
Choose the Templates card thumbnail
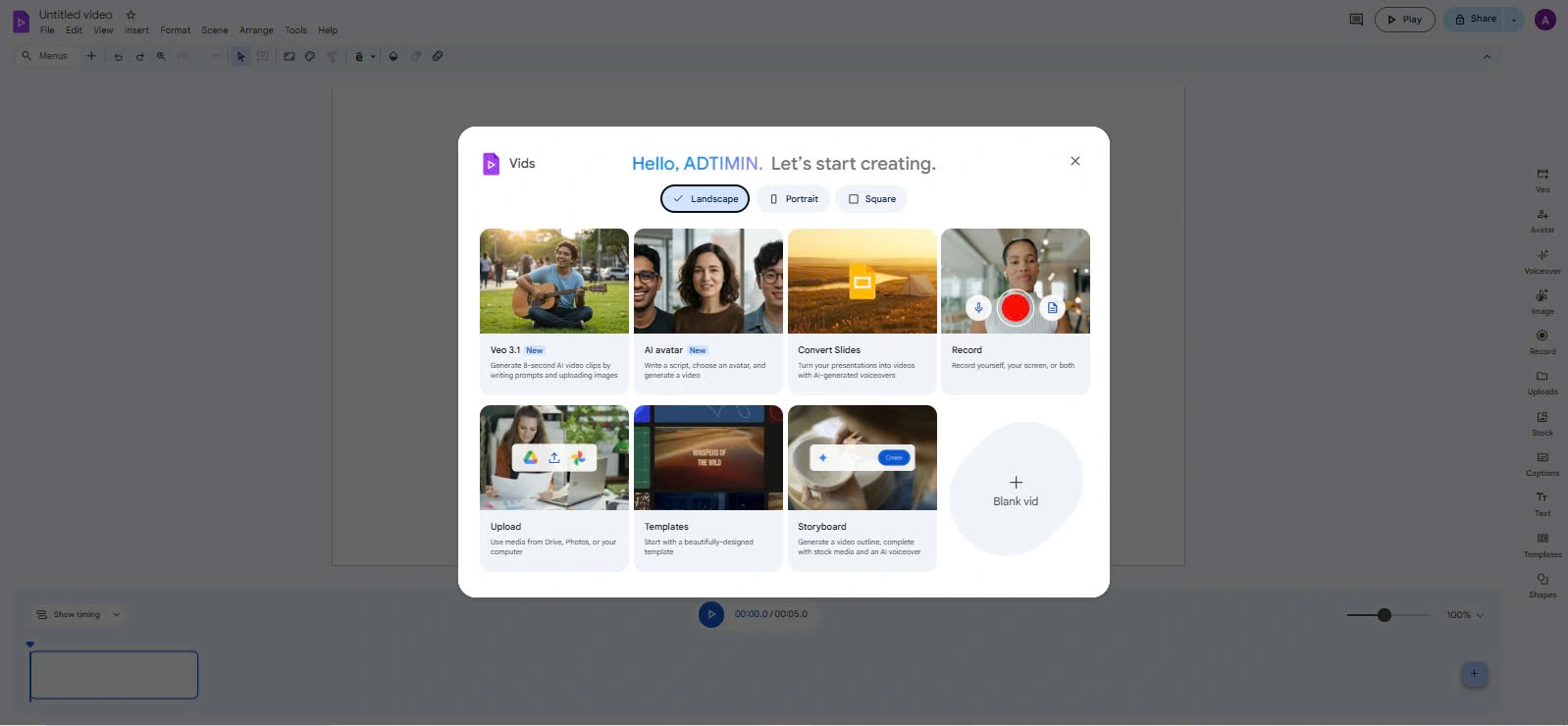point(707,458)
